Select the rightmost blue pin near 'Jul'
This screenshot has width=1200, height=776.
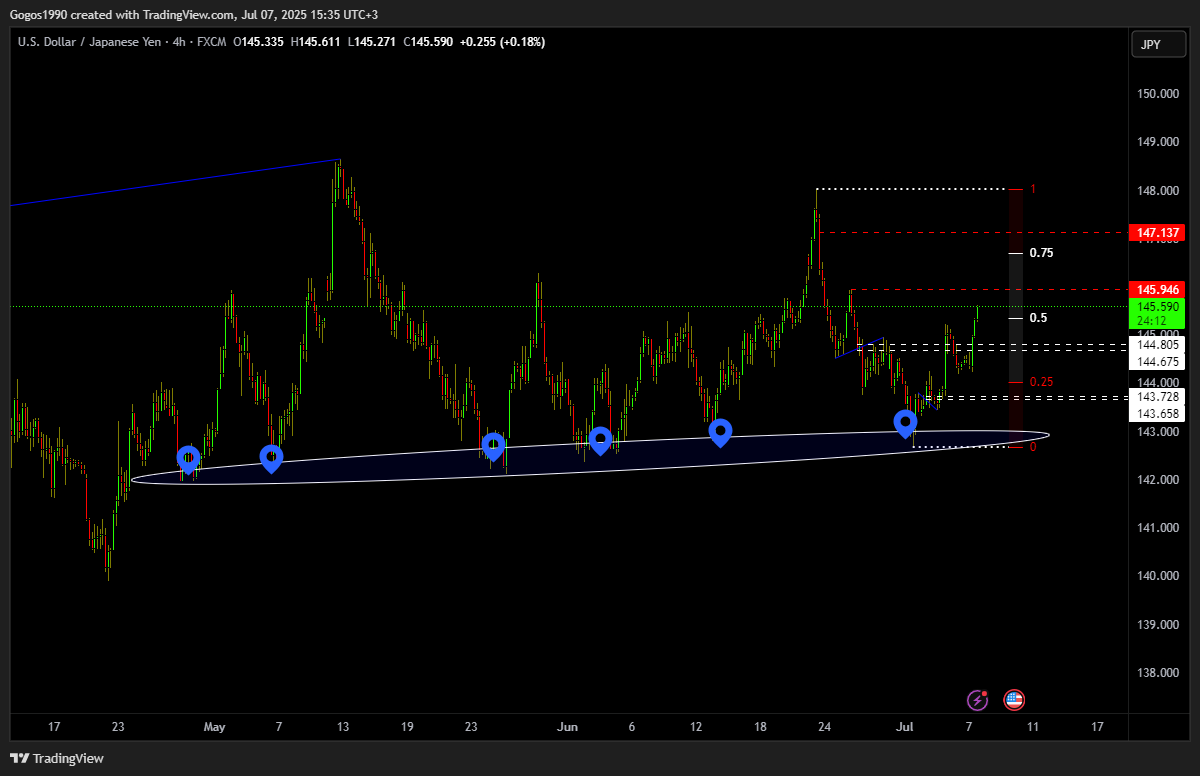pos(906,424)
